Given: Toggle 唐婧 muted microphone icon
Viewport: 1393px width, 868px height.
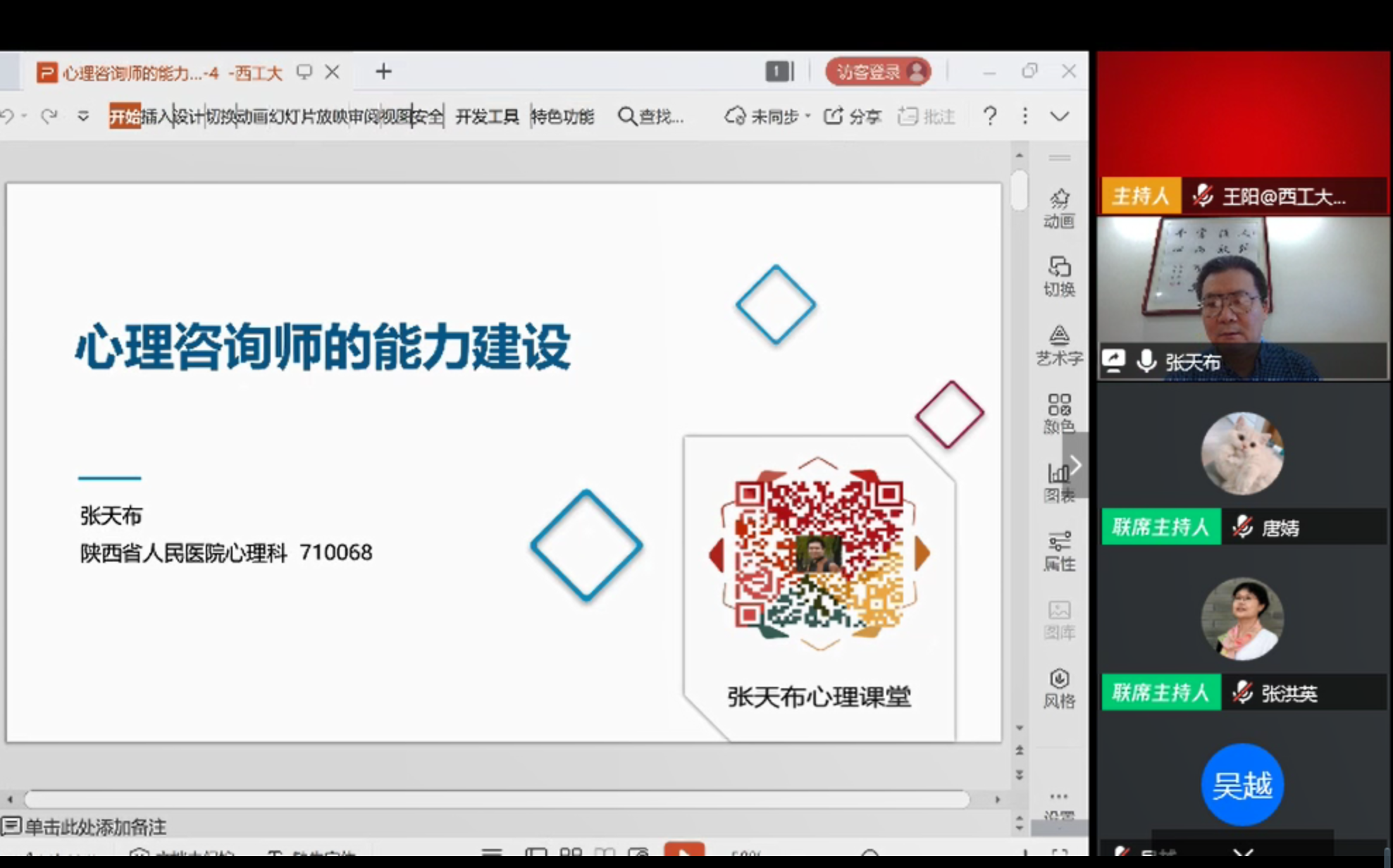Looking at the screenshot, I should [x=1243, y=527].
